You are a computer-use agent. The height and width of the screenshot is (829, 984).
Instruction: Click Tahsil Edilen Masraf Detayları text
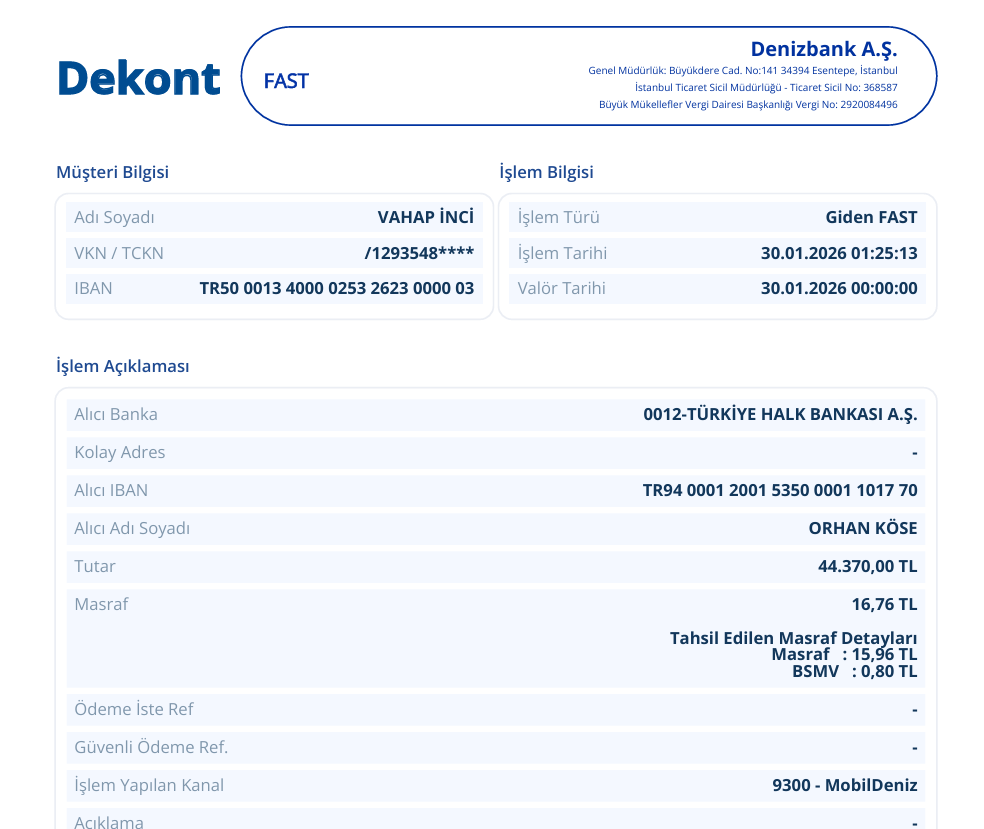point(793,638)
